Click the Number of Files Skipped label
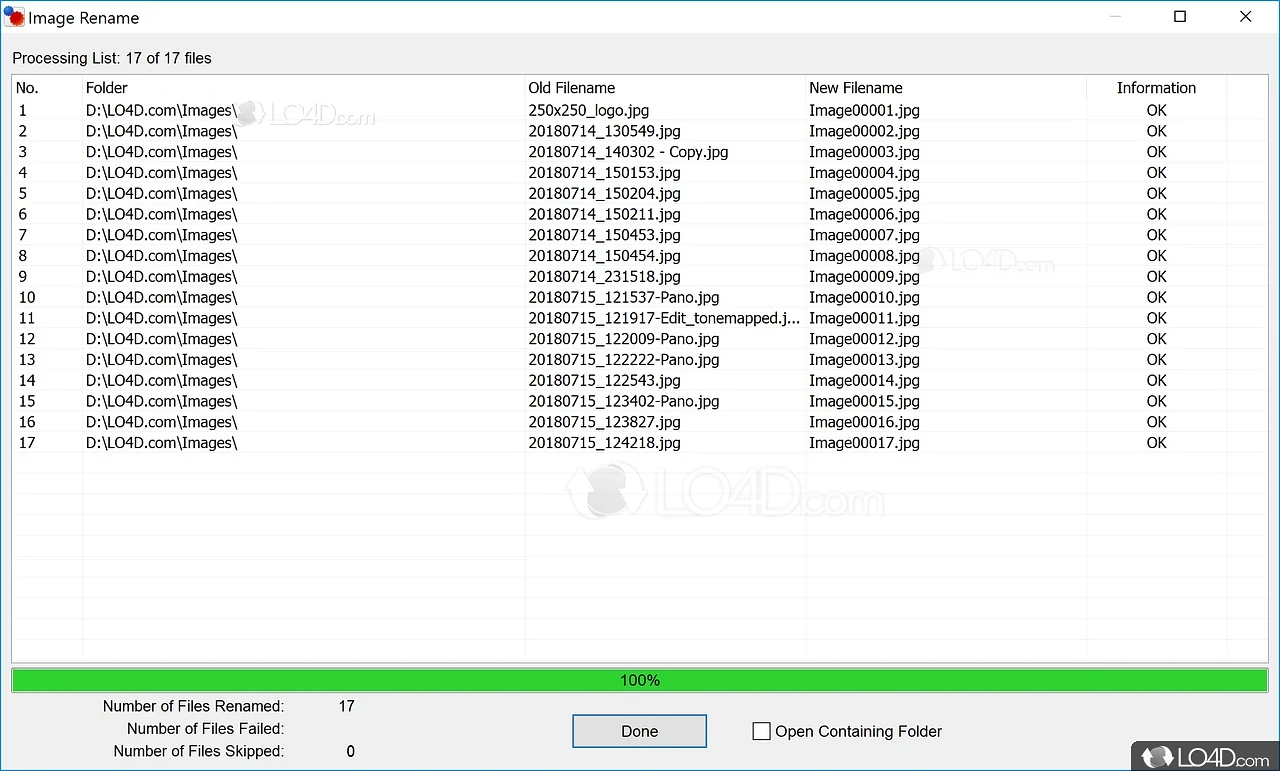The image size is (1280, 771). (x=198, y=751)
